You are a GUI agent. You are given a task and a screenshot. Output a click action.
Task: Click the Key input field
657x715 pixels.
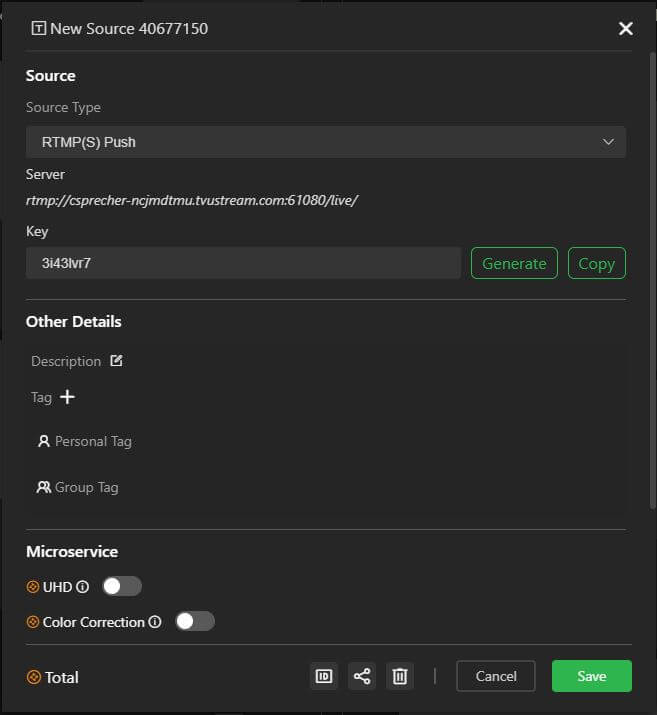point(243,263)
